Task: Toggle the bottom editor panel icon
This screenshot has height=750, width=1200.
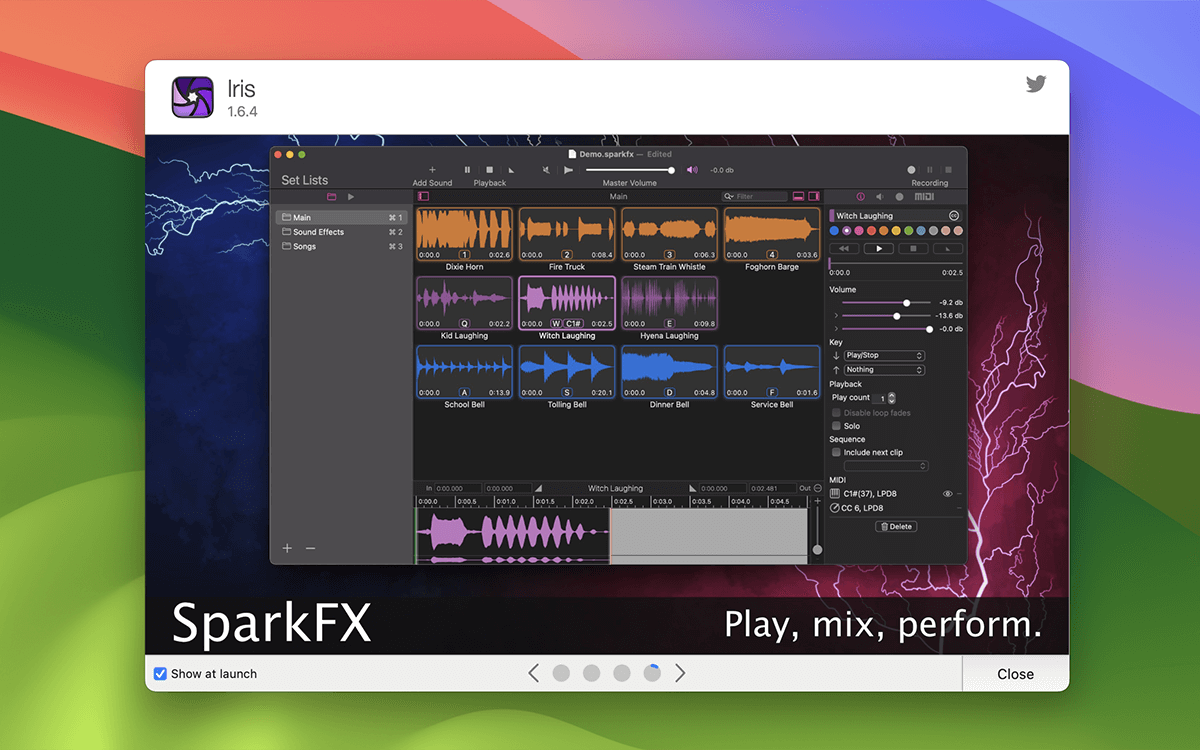Action: (798, 197)
